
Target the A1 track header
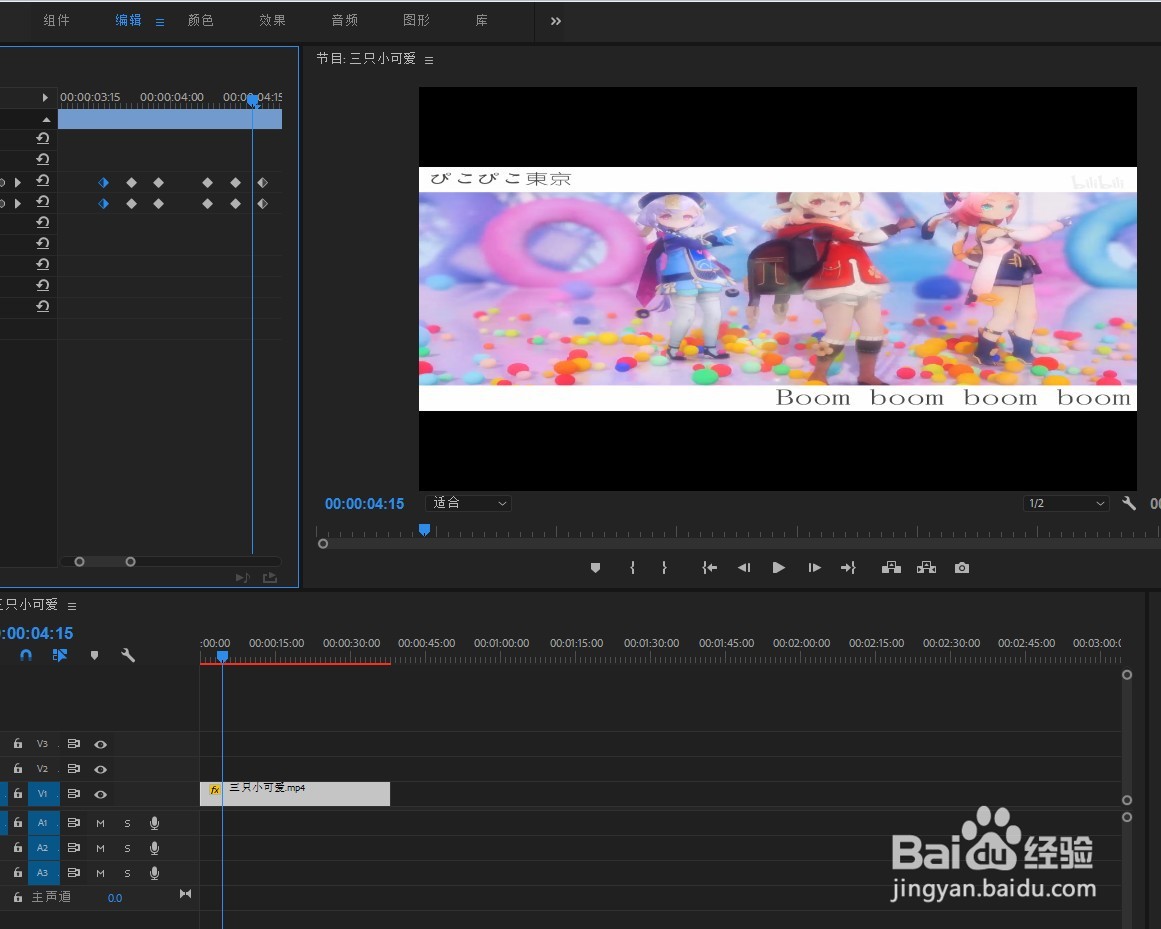(x=43, y=823)
